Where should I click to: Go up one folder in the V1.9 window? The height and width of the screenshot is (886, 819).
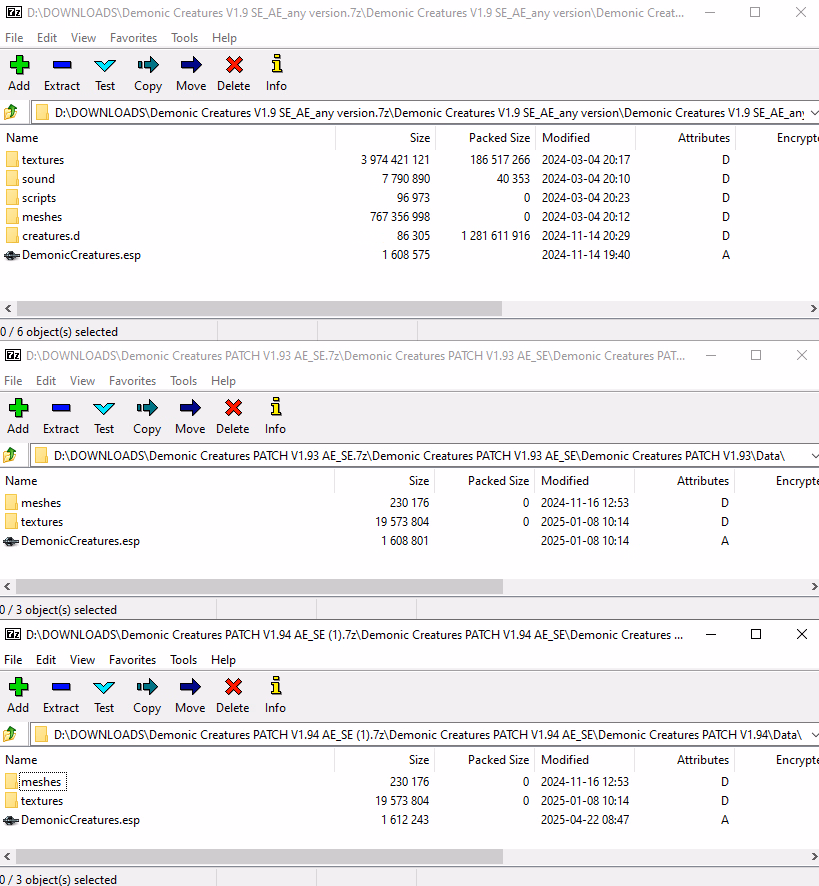11,112
